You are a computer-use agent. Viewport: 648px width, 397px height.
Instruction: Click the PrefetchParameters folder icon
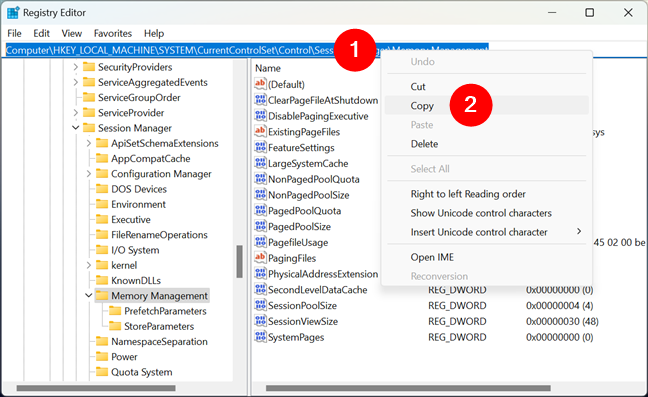[115, 311]
